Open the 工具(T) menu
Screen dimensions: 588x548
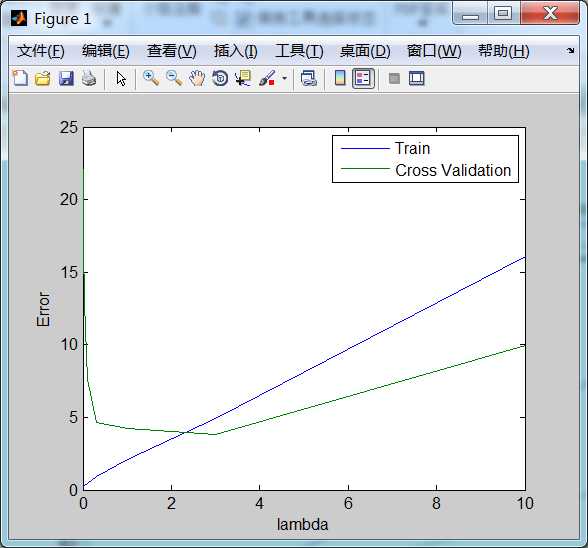pos(299,51)
